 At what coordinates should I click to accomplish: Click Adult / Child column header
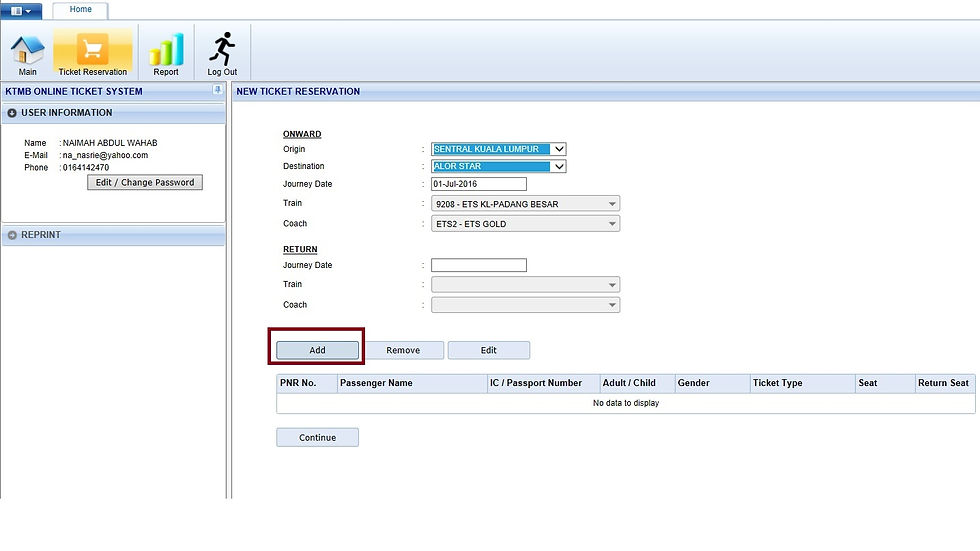click(638, 384)
